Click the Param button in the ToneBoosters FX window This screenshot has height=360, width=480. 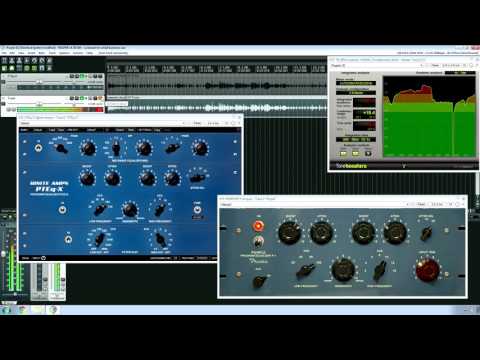coord(435,65)
